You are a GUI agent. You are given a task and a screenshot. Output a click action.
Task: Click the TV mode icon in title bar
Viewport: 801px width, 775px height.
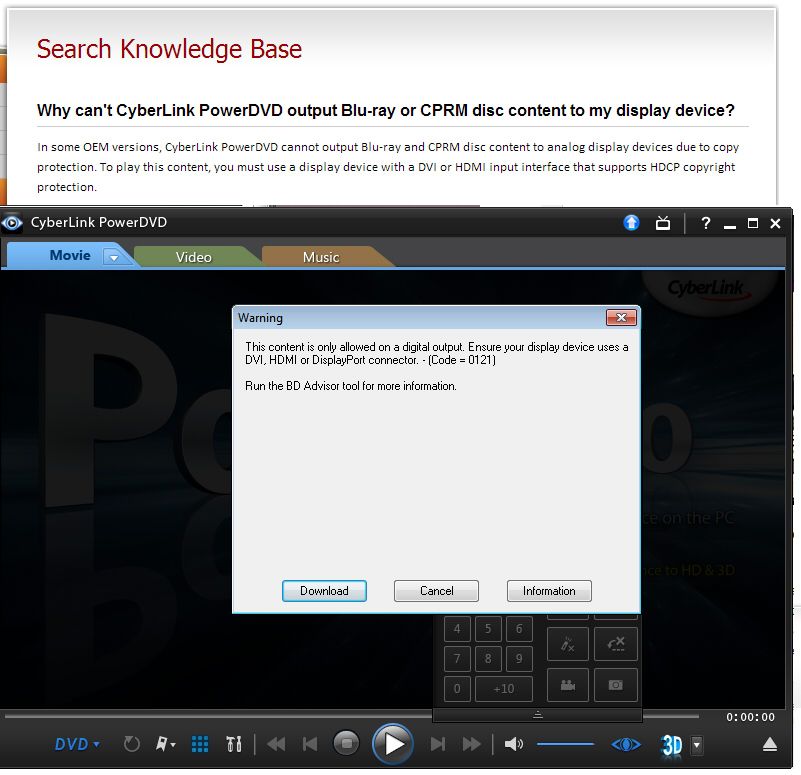click(663, 223)
